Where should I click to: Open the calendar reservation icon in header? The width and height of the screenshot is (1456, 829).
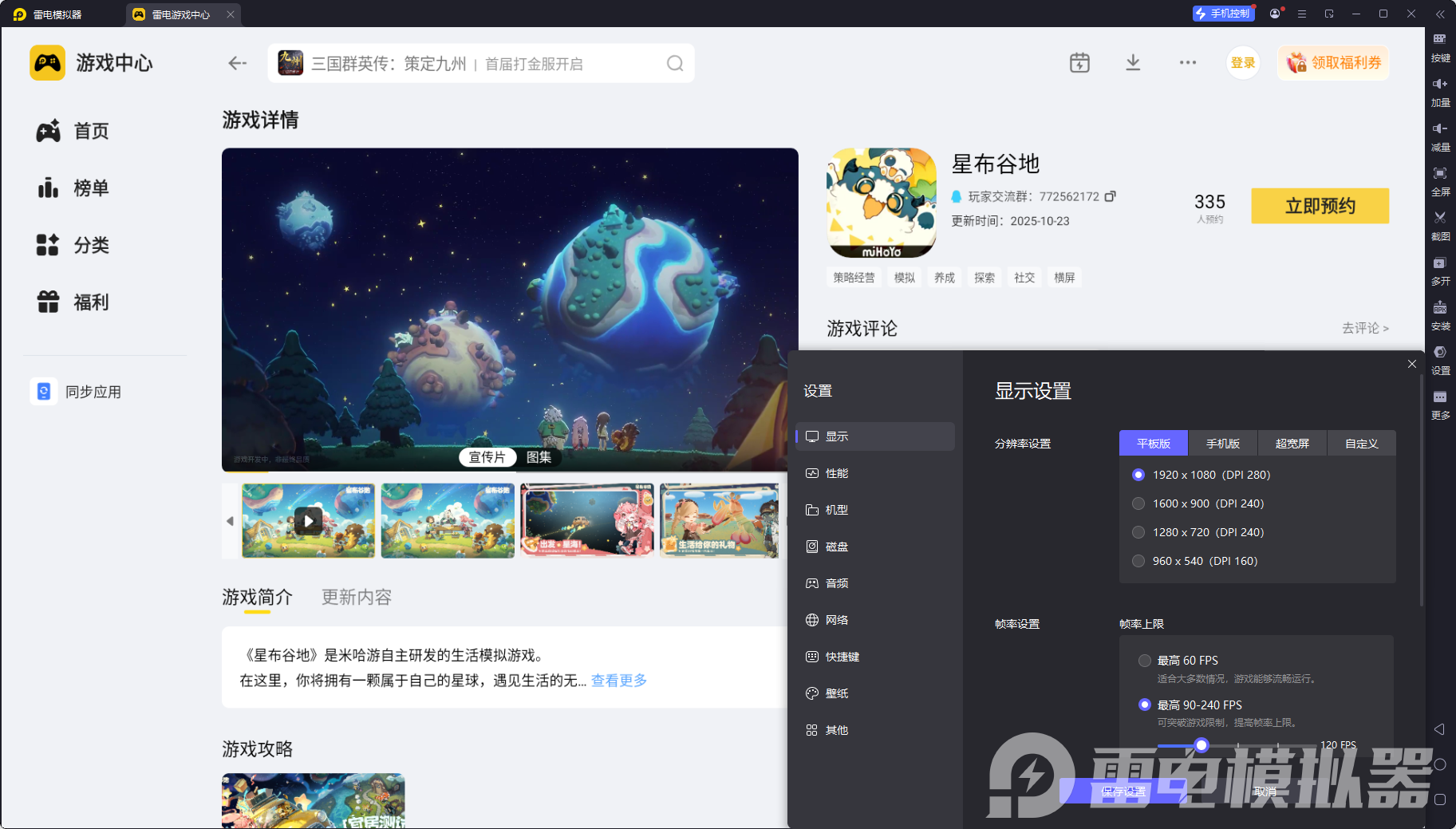click(1079, 63)
